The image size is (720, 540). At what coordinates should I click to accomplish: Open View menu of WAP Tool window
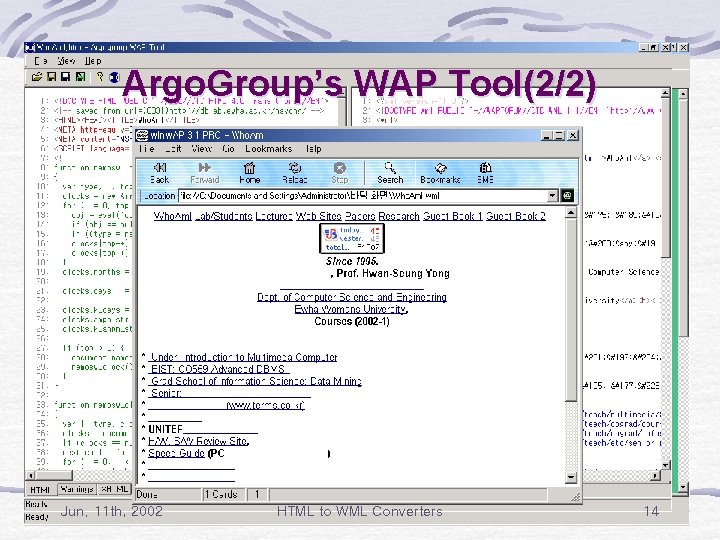point(67,61)
